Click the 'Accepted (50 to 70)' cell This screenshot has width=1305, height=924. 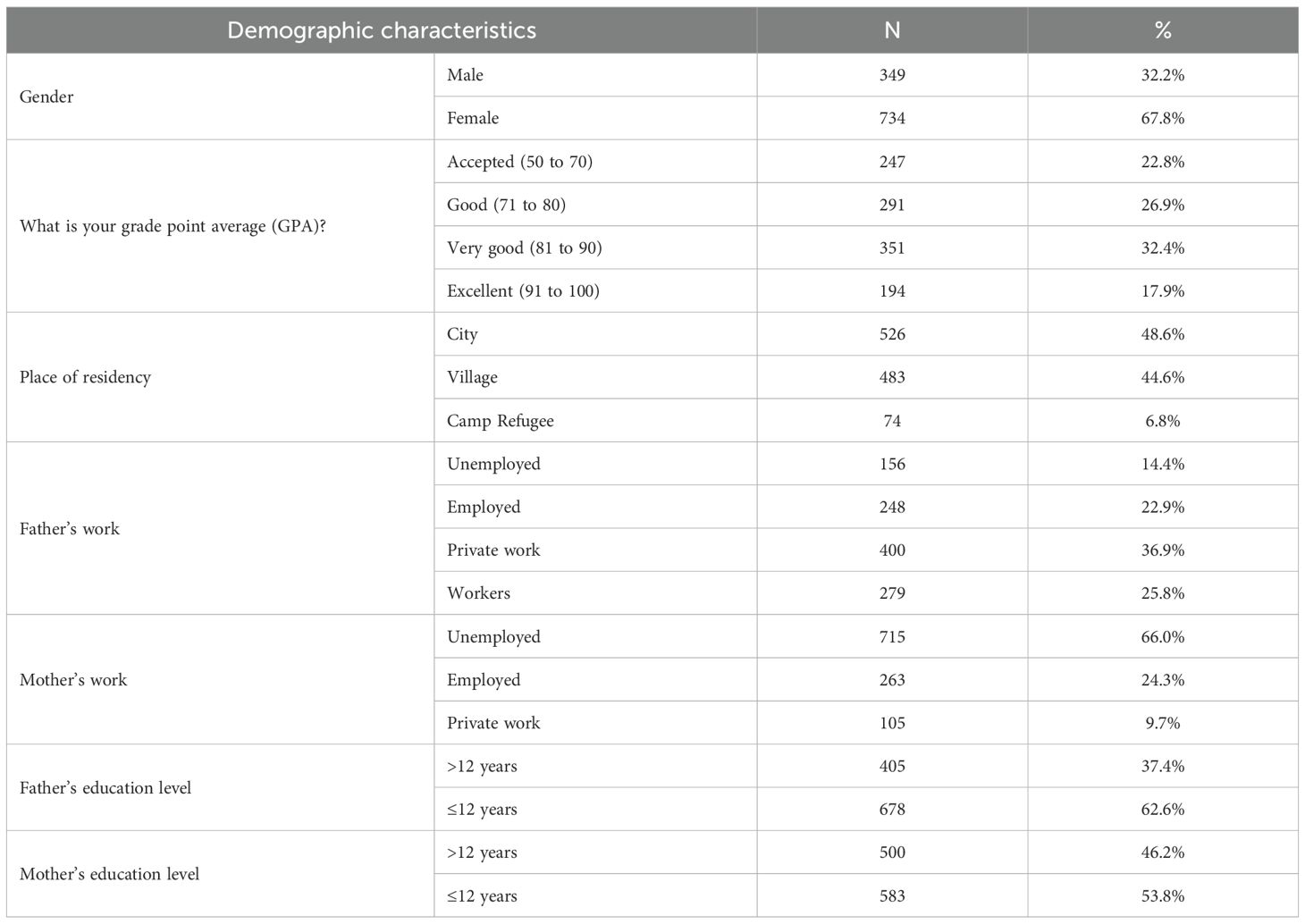click(519, 162)
